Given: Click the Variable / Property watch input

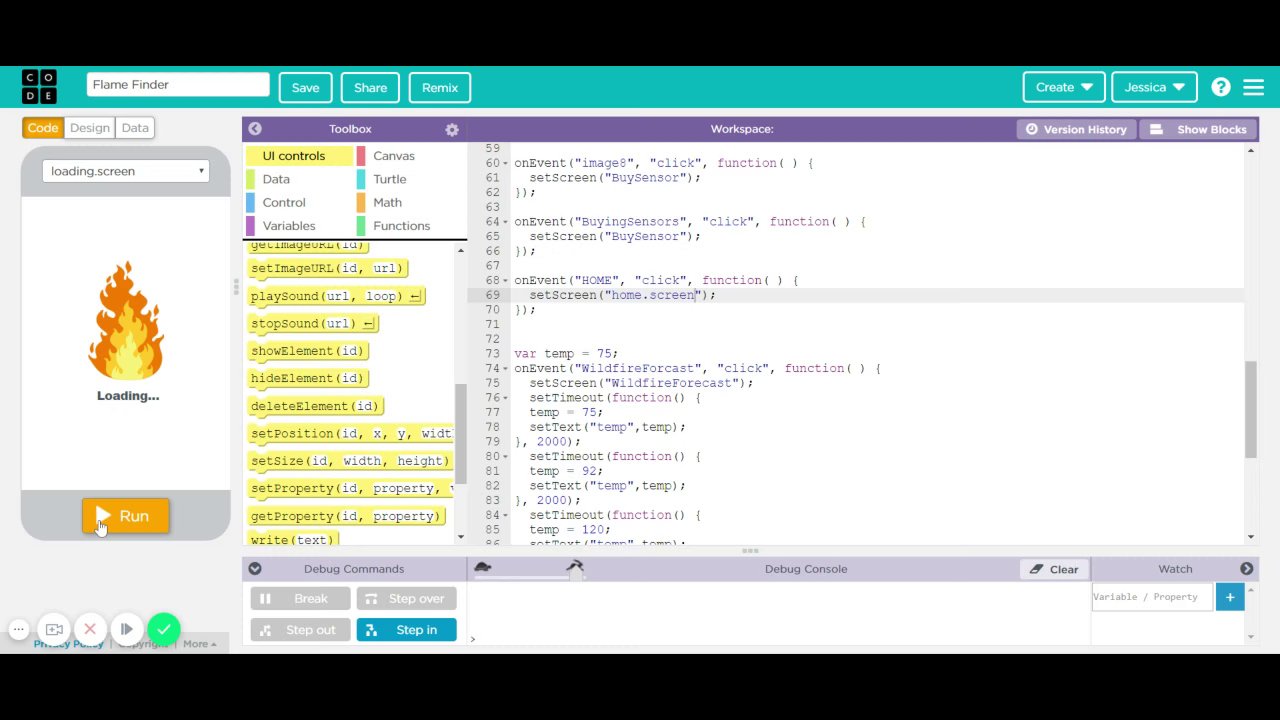Looking at the screenshot, I should click(1154, 598).
